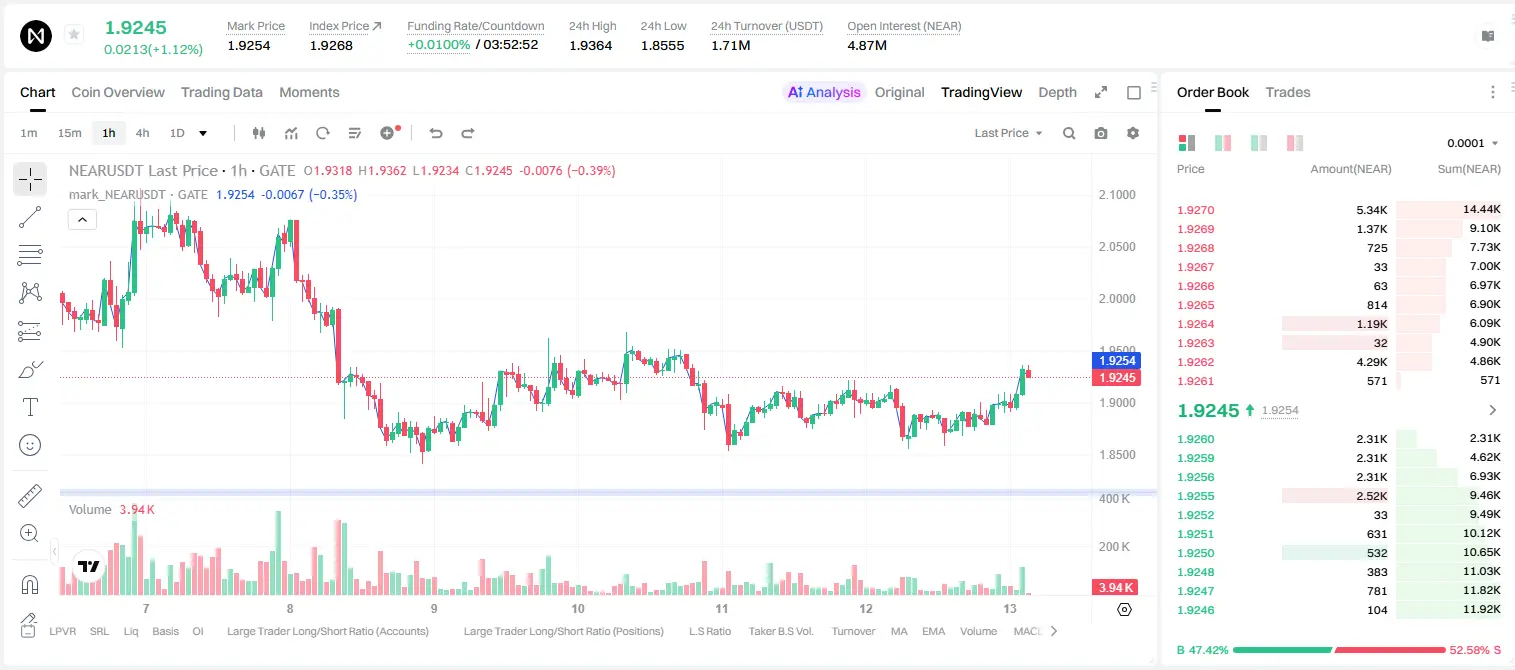The width and height of the screenshot is (1515, 670).
Task: Switch to the Trades tab
Action: (1288, 92)
